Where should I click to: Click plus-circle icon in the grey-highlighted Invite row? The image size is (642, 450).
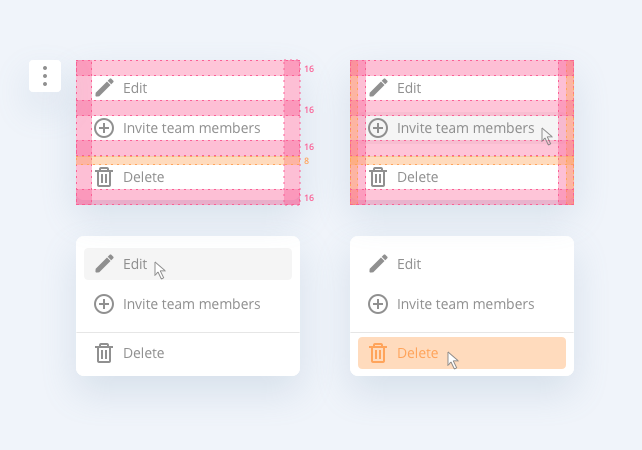click(378, 128)
